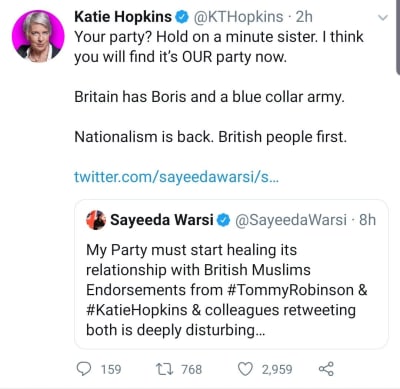Viewport: 400px width, 389px height.
Task: Expand the tweet options chevron
Action: point(384,17)
